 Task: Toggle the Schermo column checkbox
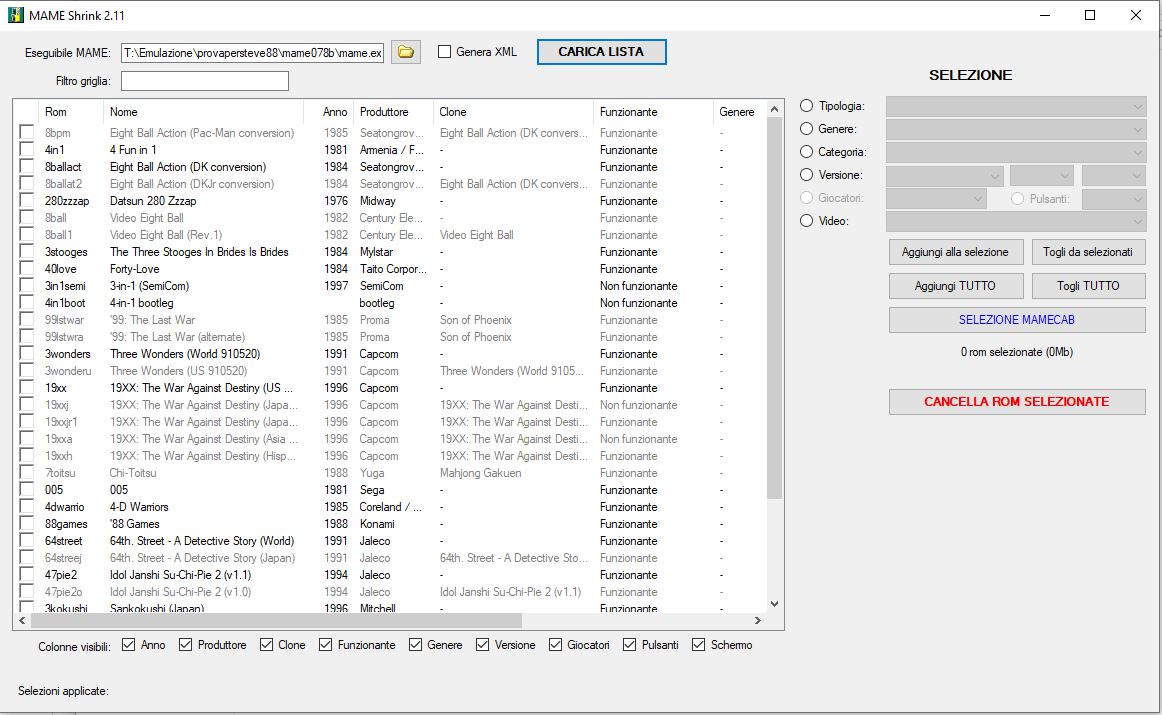[698, 645]
